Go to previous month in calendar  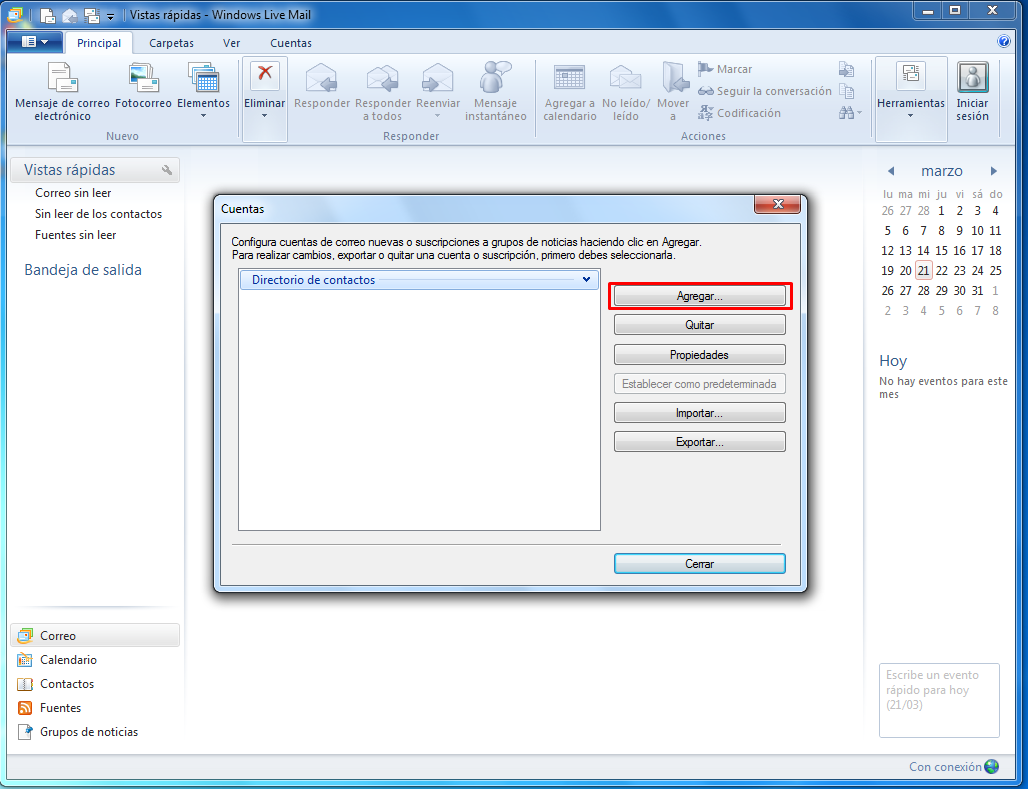pyautogui.click(x=890, y=171)
